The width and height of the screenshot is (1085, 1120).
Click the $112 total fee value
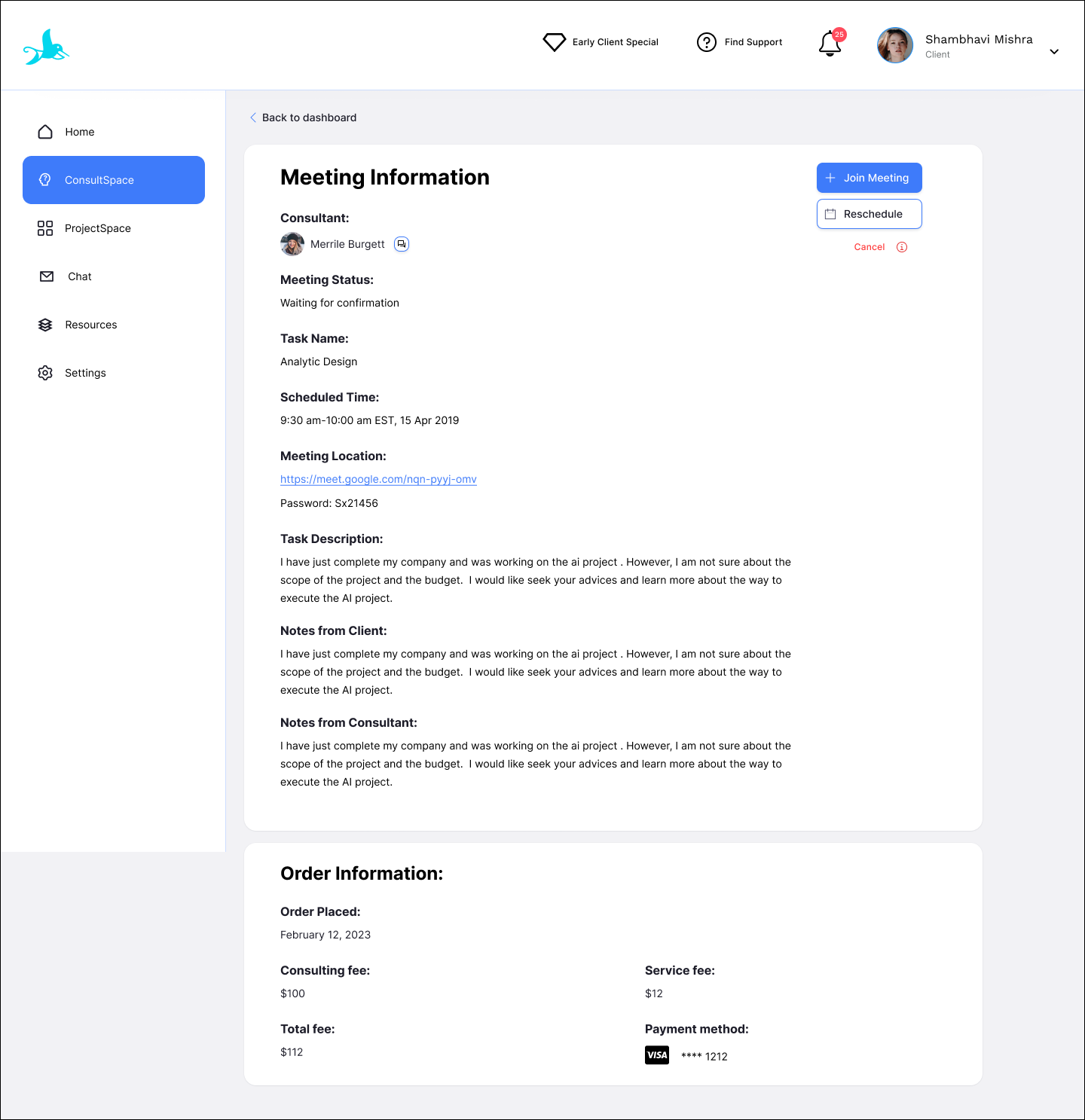click(292, 1052)
